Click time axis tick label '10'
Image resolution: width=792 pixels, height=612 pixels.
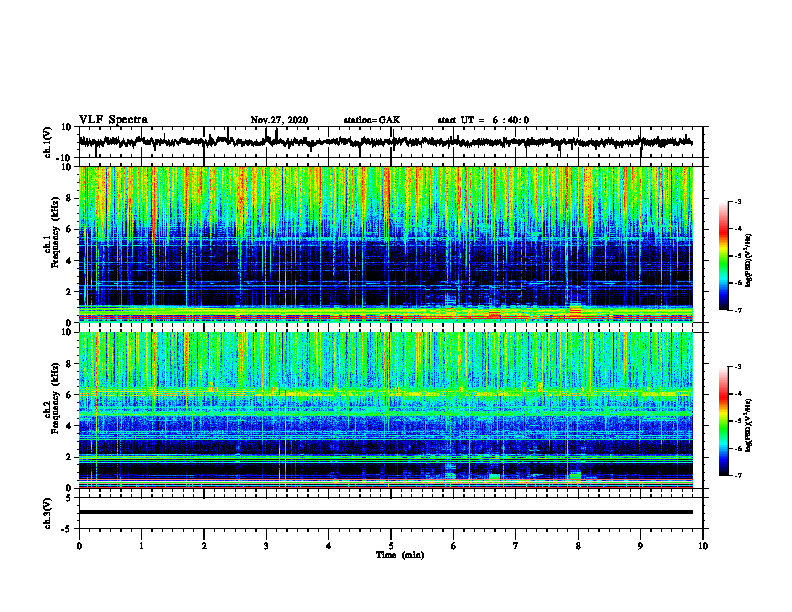coord(703,546)
